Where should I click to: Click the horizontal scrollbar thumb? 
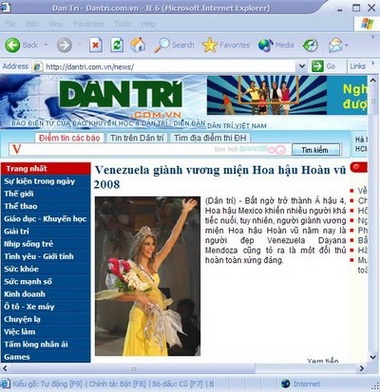coord(133,368)
